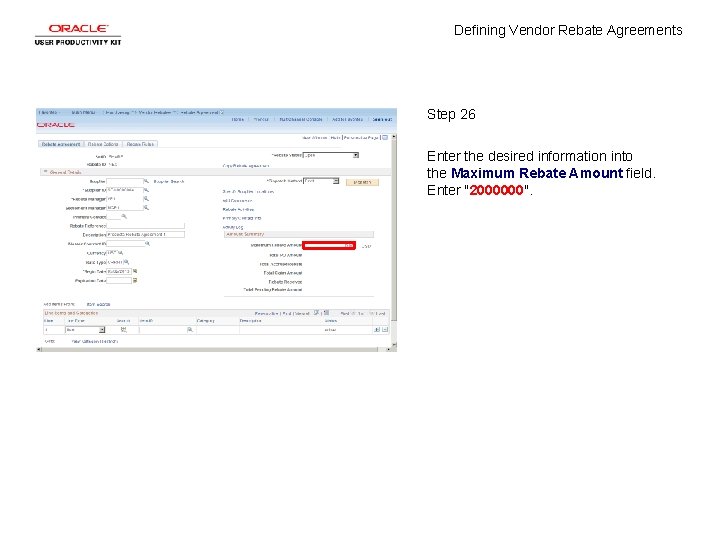This screenshot has height=540, width=720.
Task: Click the http icon next to Personalize Page
Action: tap(385, 138)
